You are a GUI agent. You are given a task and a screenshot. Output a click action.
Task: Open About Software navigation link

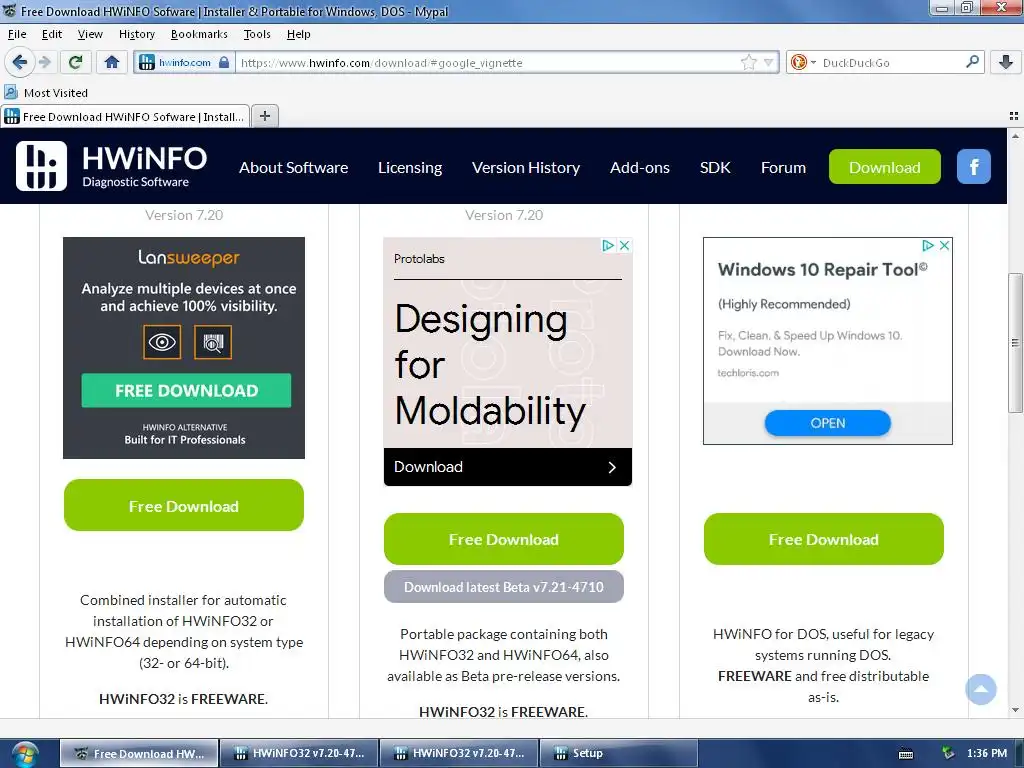[x=293, y=167]
